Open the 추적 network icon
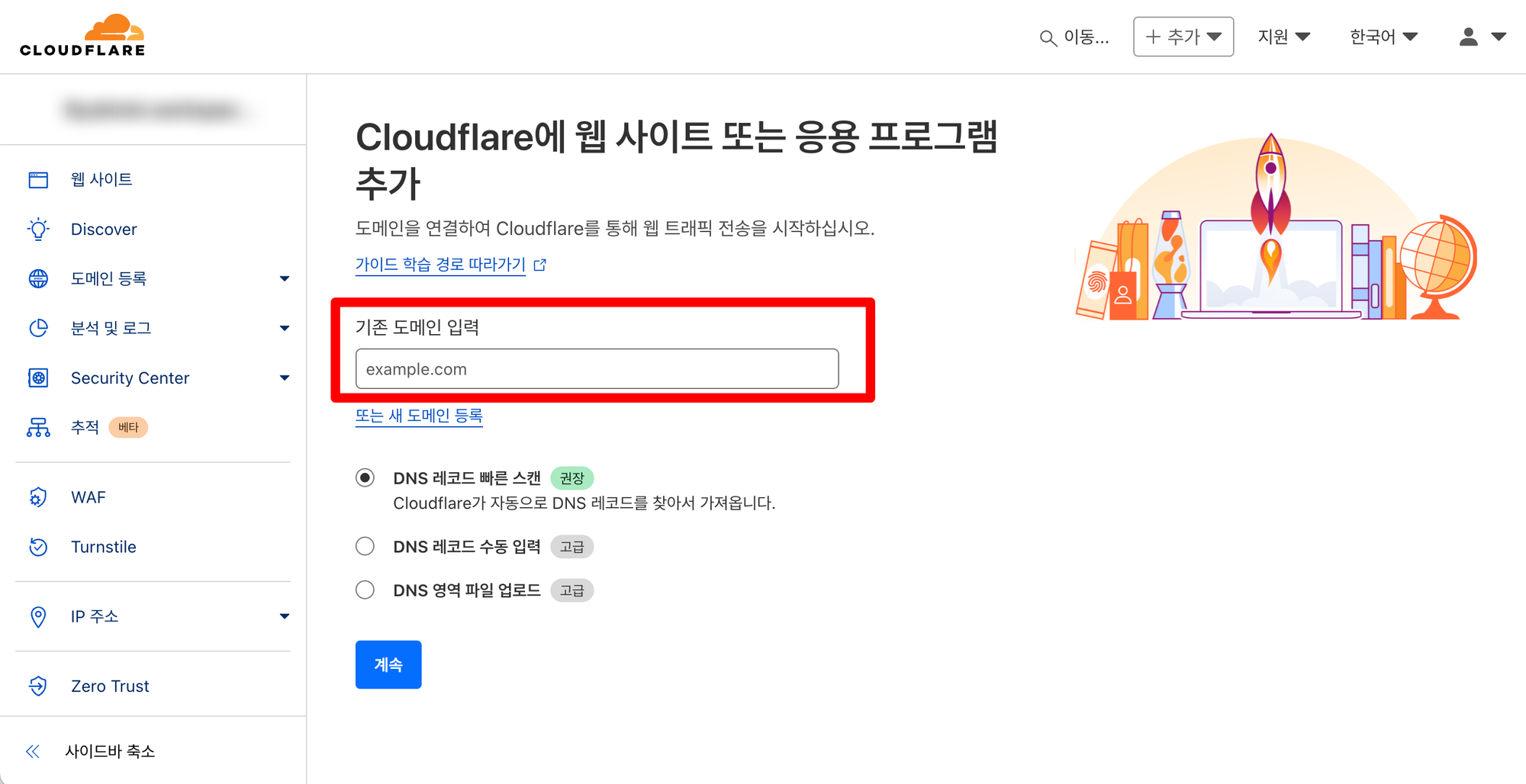The width and height of the screenshot is (1526, 784). [x=38, y=427]
